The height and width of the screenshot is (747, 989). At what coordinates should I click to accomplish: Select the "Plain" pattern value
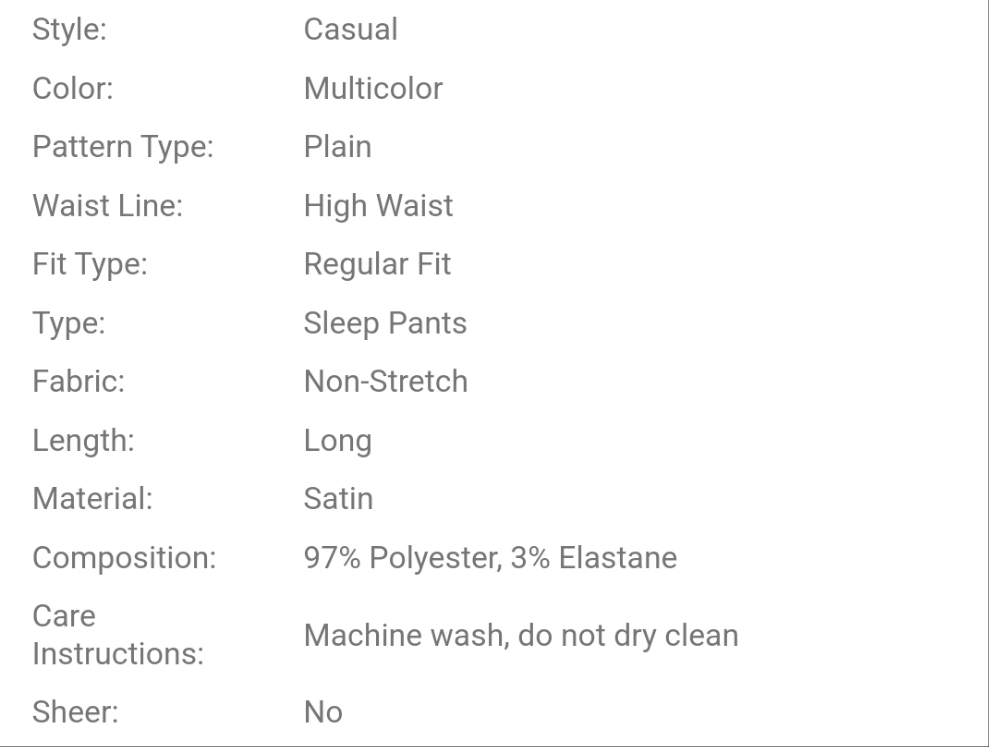point(337,147)
